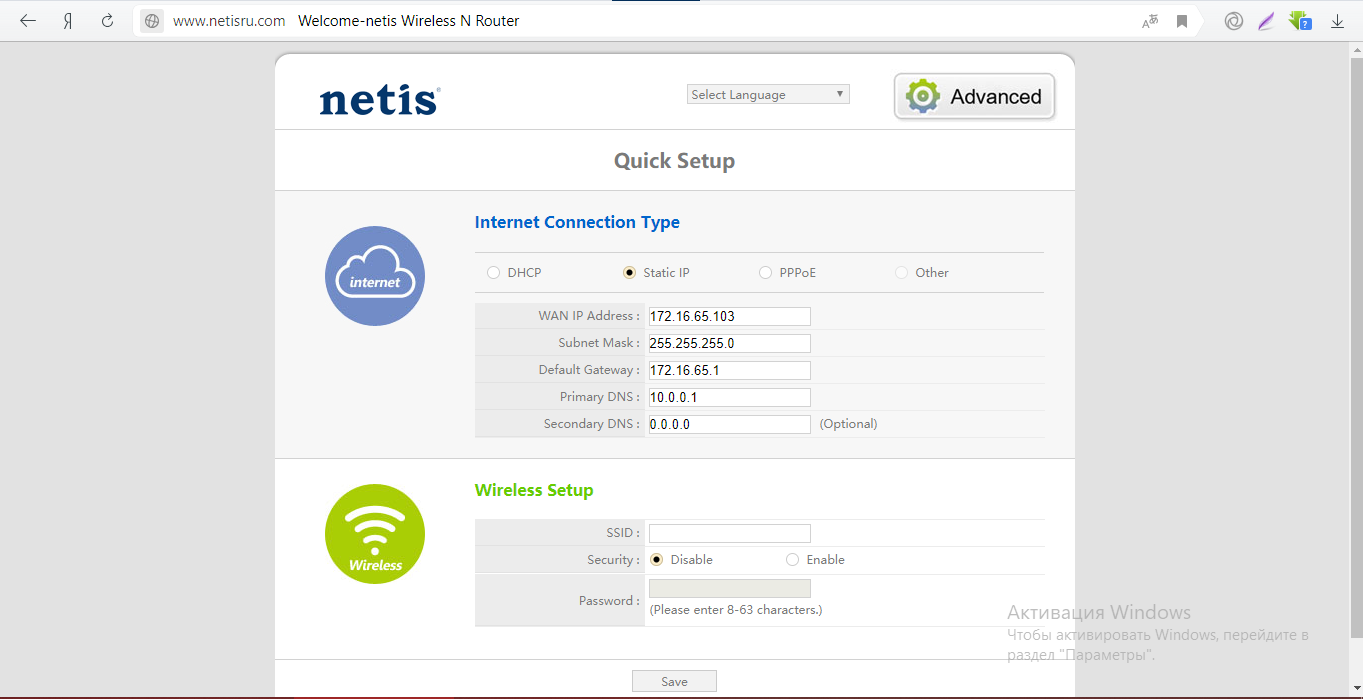Reload the page with the refresh icon

107,21
